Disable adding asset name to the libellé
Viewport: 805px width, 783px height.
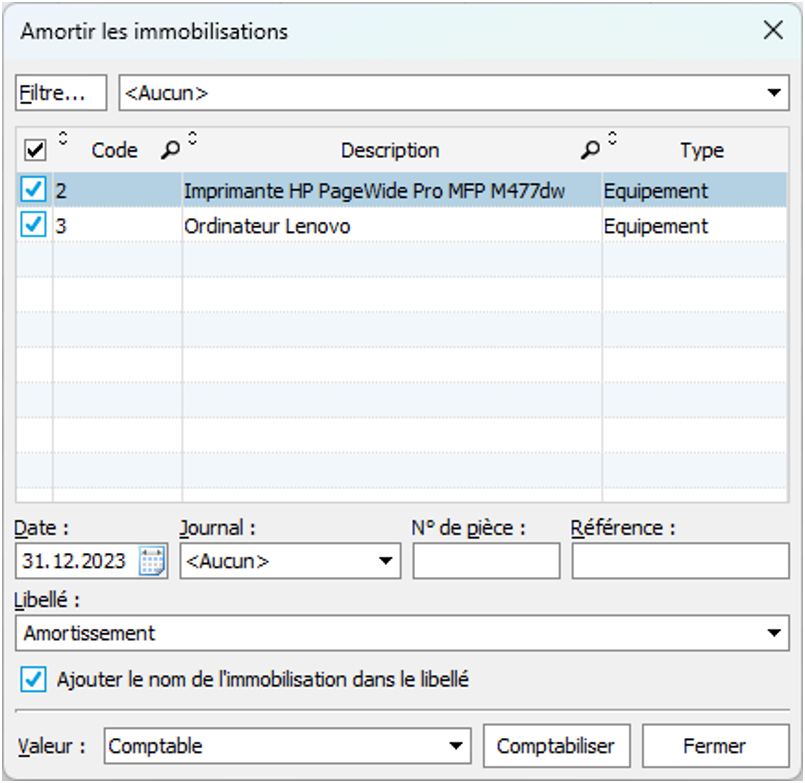tap(35, 680)
